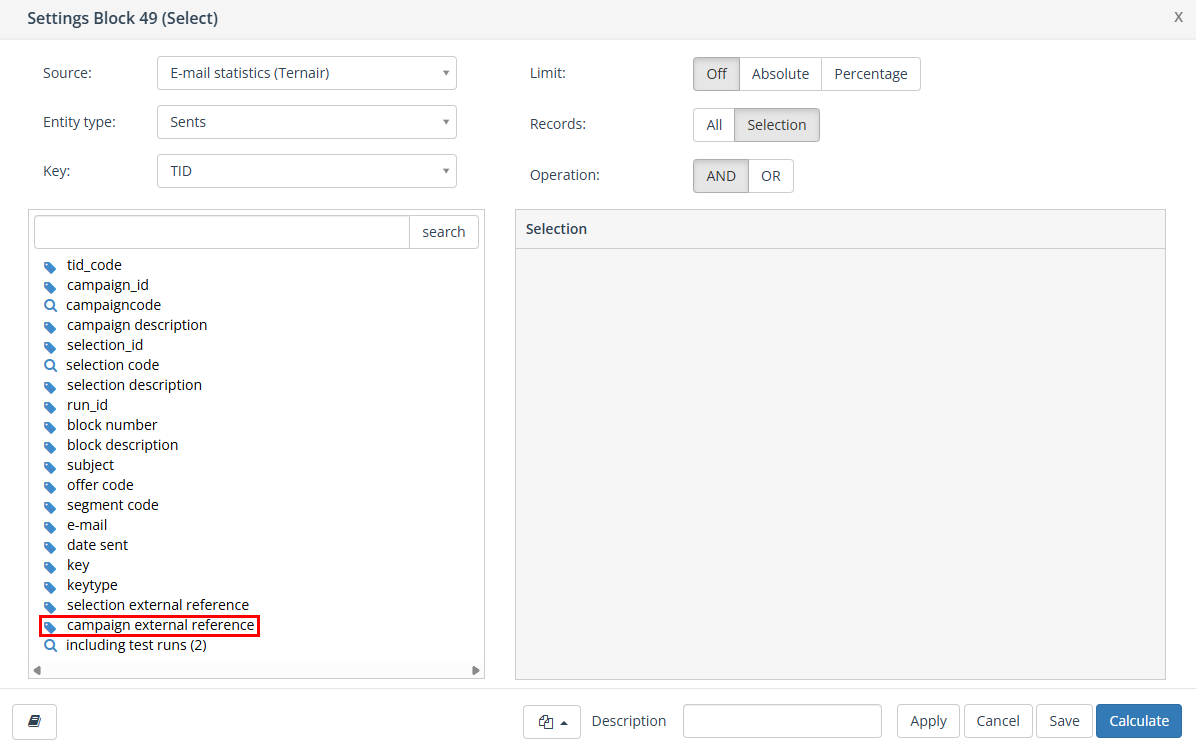Screen dimensions: 1196x755
Task: Click the tag icon beside run_id
Action: coord(50,407)
